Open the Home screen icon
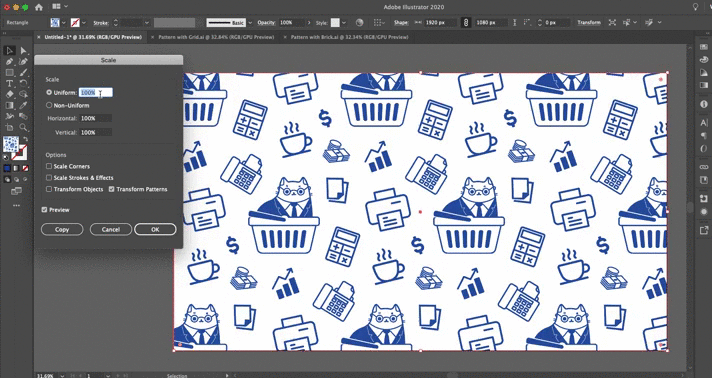Screen dimensions: 712x378 click(39, 7)
